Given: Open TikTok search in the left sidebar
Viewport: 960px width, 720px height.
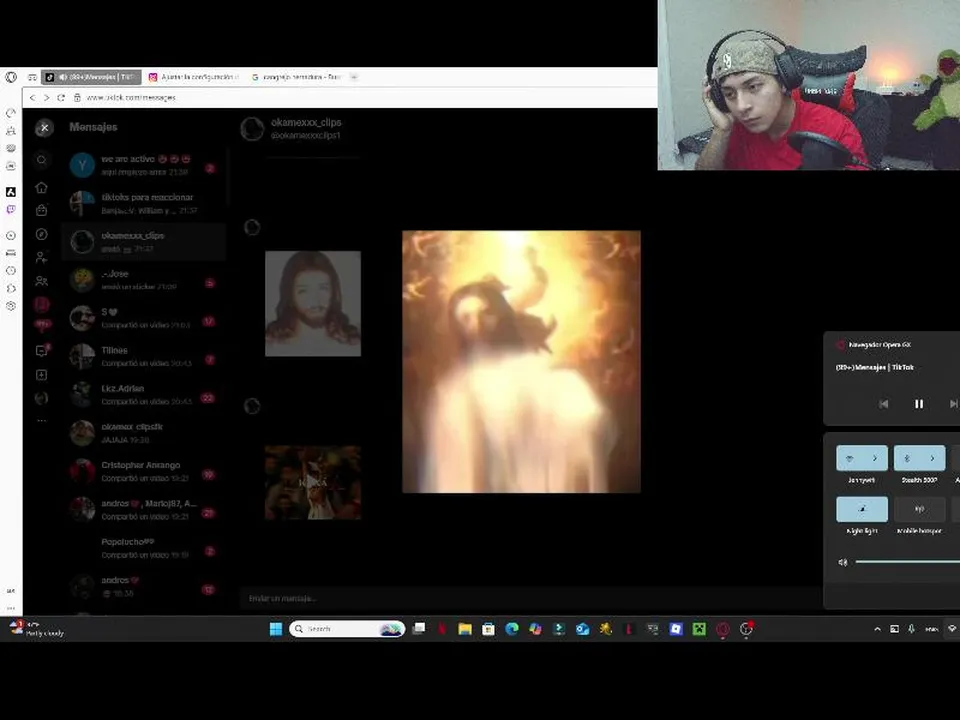Looking at the screenshot, I should click(x=42, y=160).
